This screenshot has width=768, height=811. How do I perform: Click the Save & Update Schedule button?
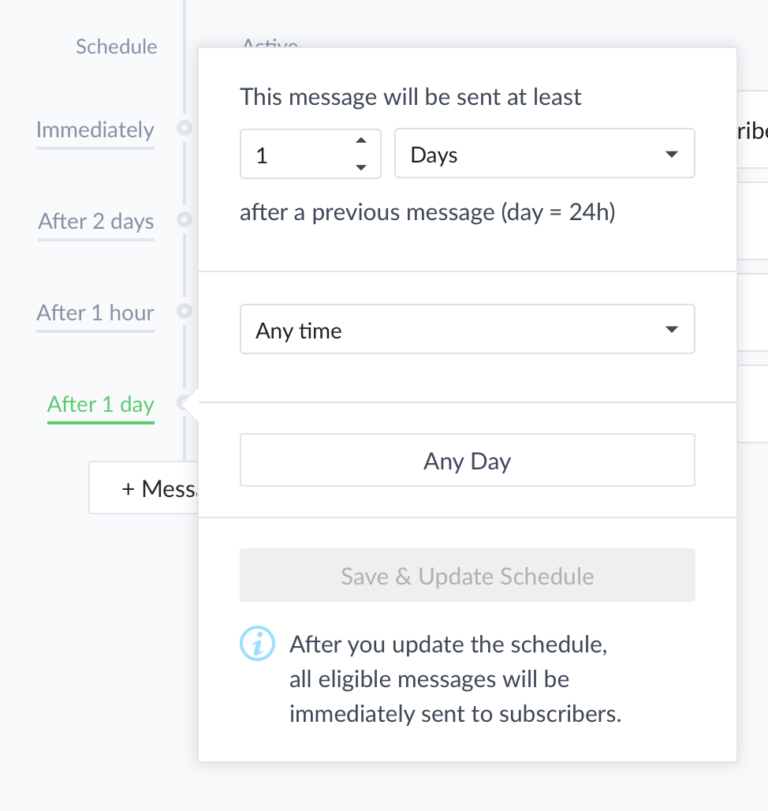(467, 575)
